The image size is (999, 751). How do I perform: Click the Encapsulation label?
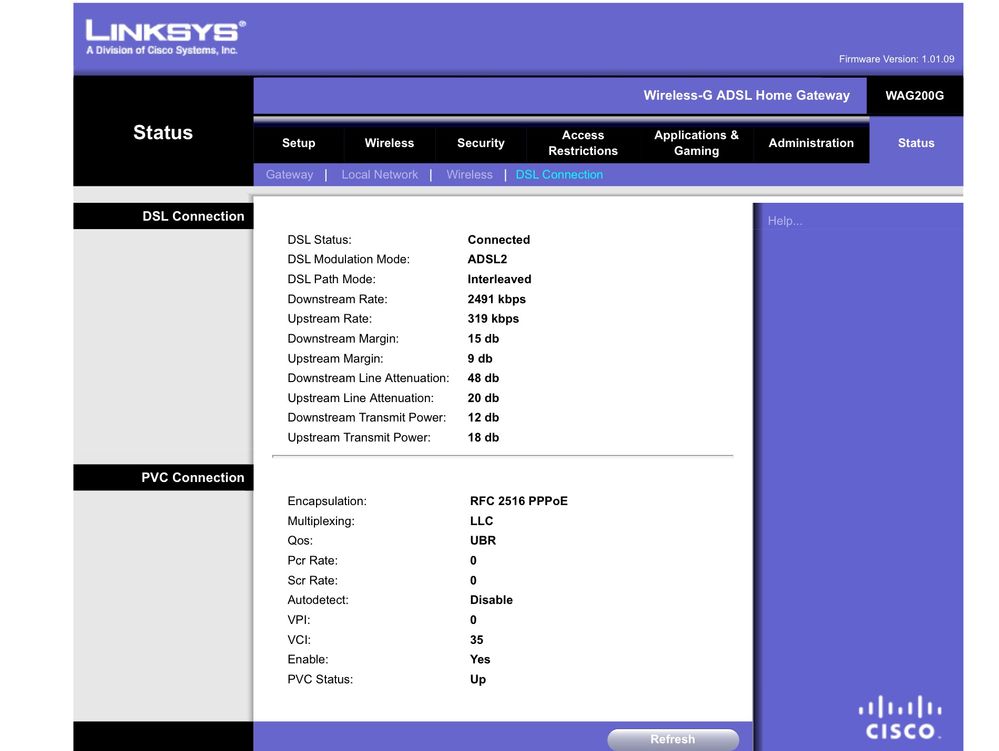327,501
